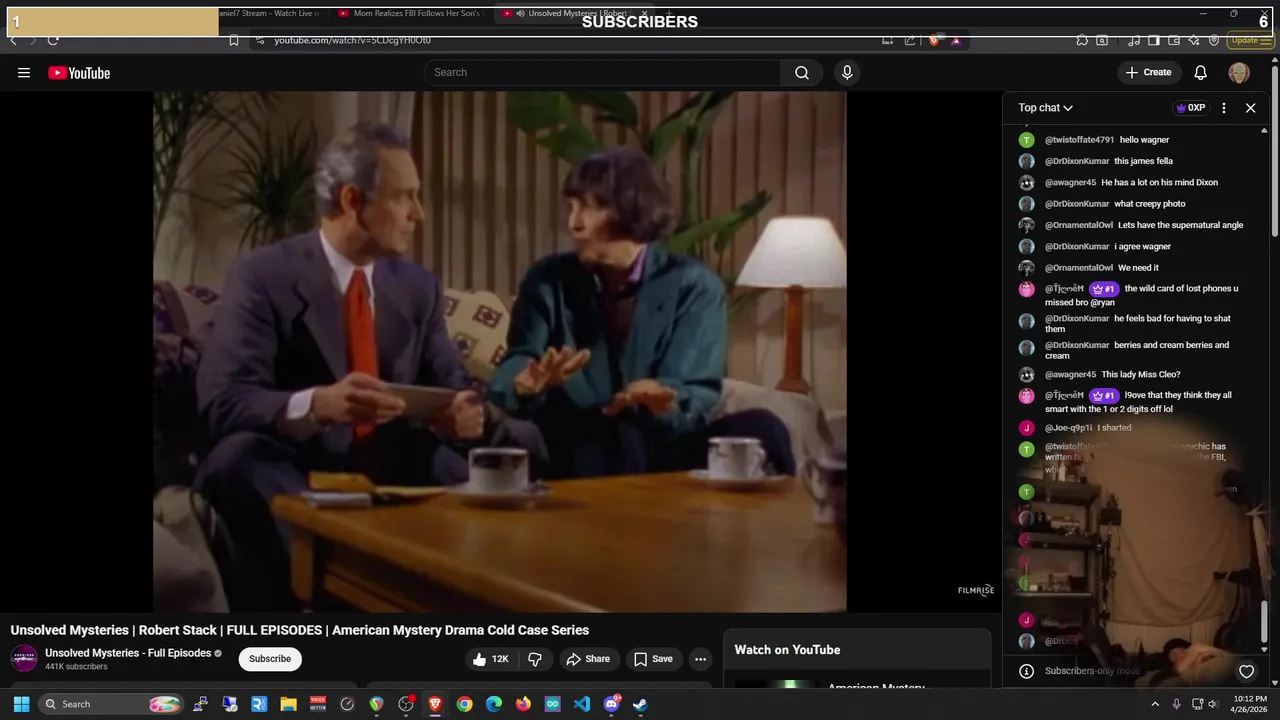Save the video to a playlist

pyautogui.click(x=653, y=659)
